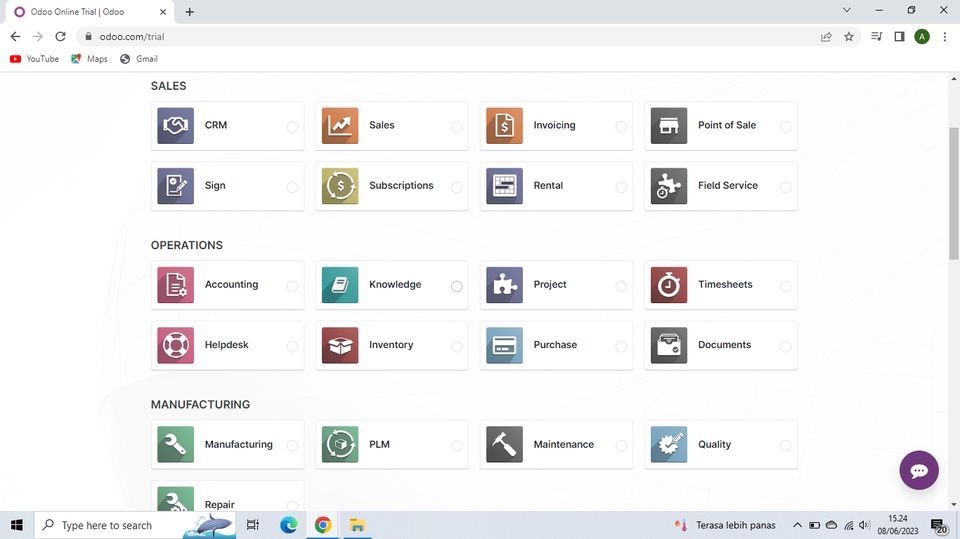The width and height of the screenshot is (960, 539).
Task: Click the Quality gear icon
Action: (x=669, y=444)
